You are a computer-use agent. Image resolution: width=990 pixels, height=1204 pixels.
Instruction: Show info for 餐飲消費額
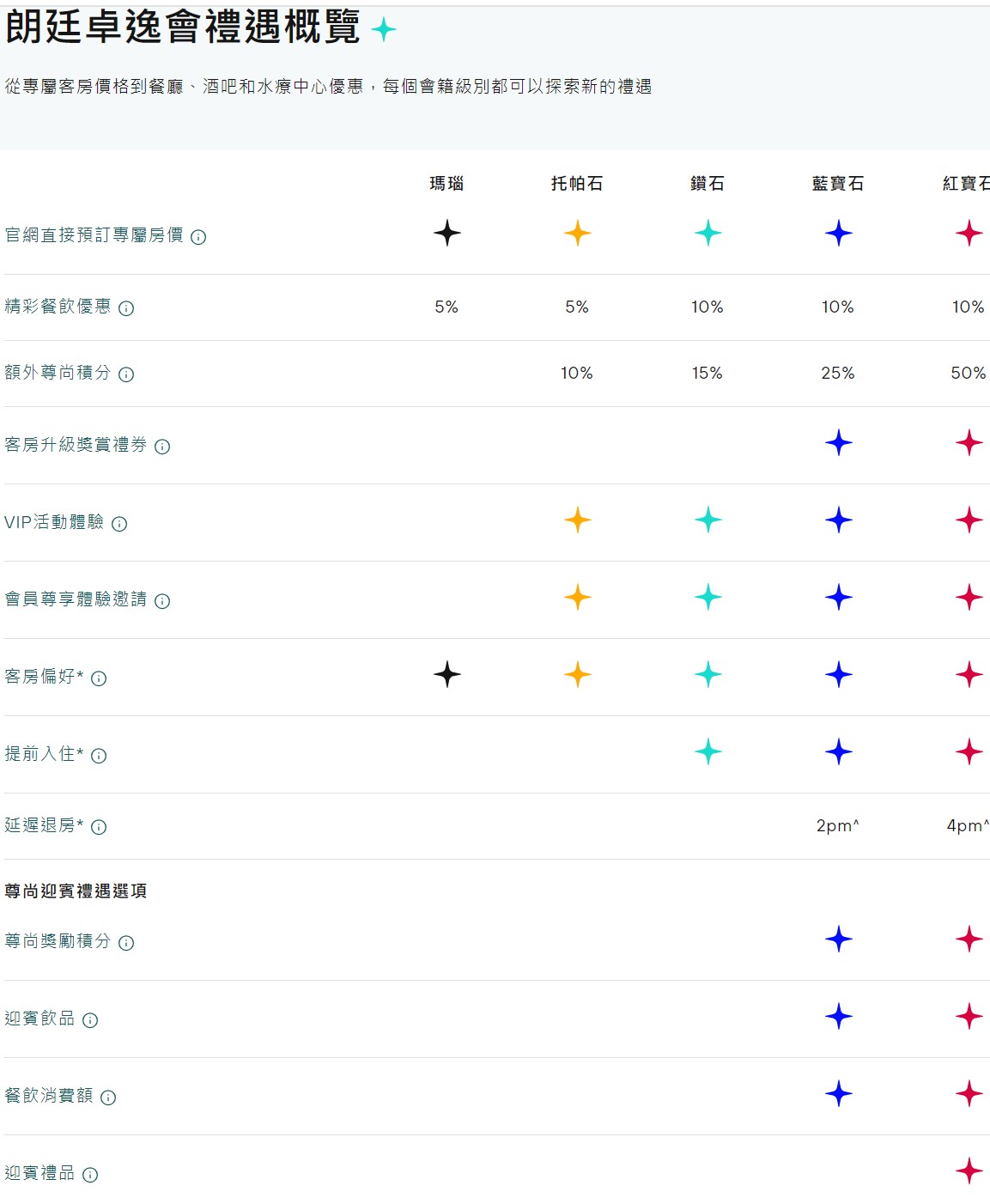[x=108, y=1098]
